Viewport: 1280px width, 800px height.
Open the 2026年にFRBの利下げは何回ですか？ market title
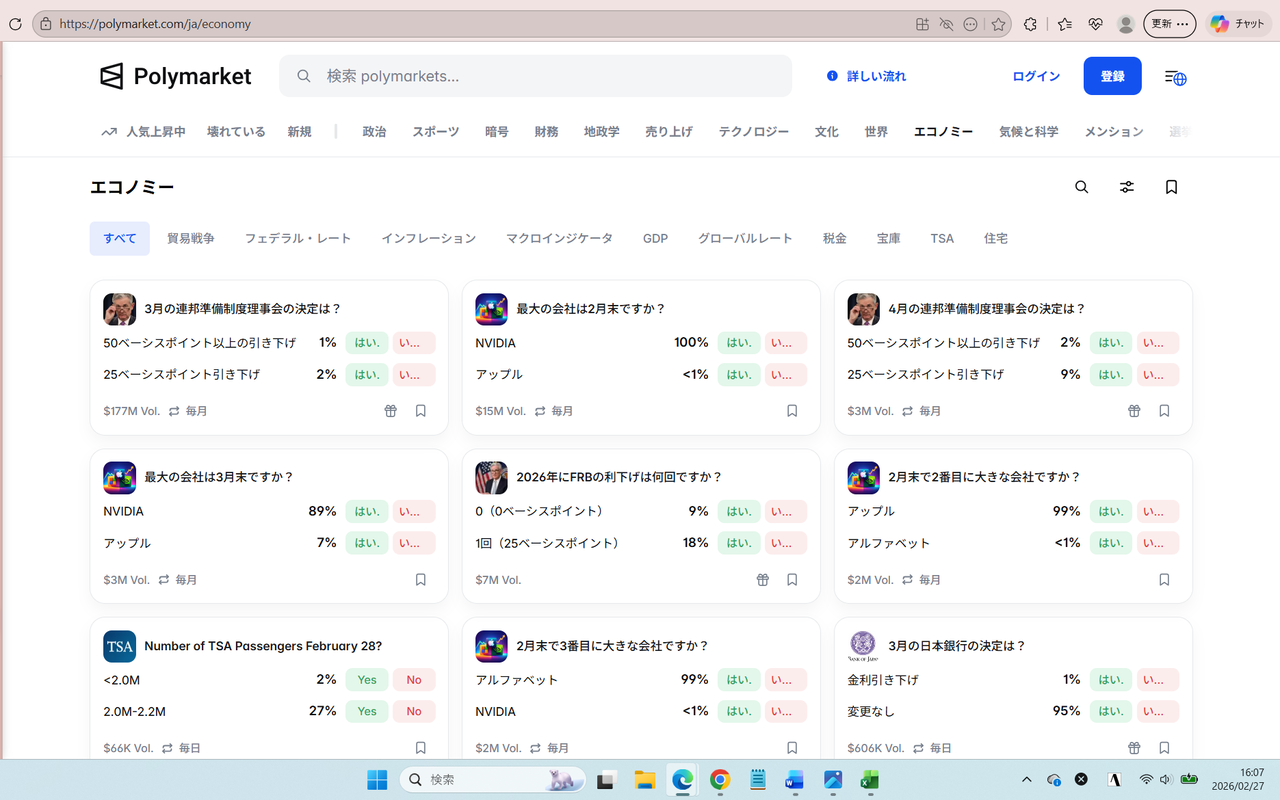619,478
